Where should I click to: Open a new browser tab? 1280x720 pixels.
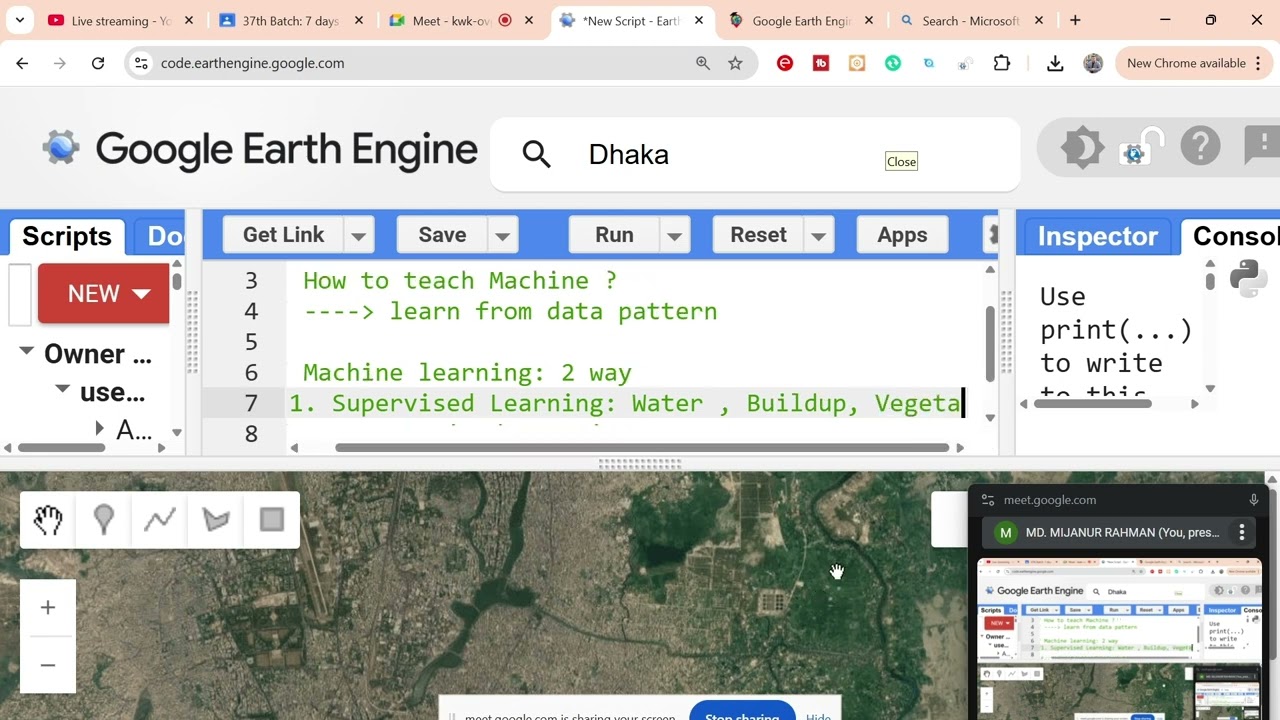[x=1075, y=20]
